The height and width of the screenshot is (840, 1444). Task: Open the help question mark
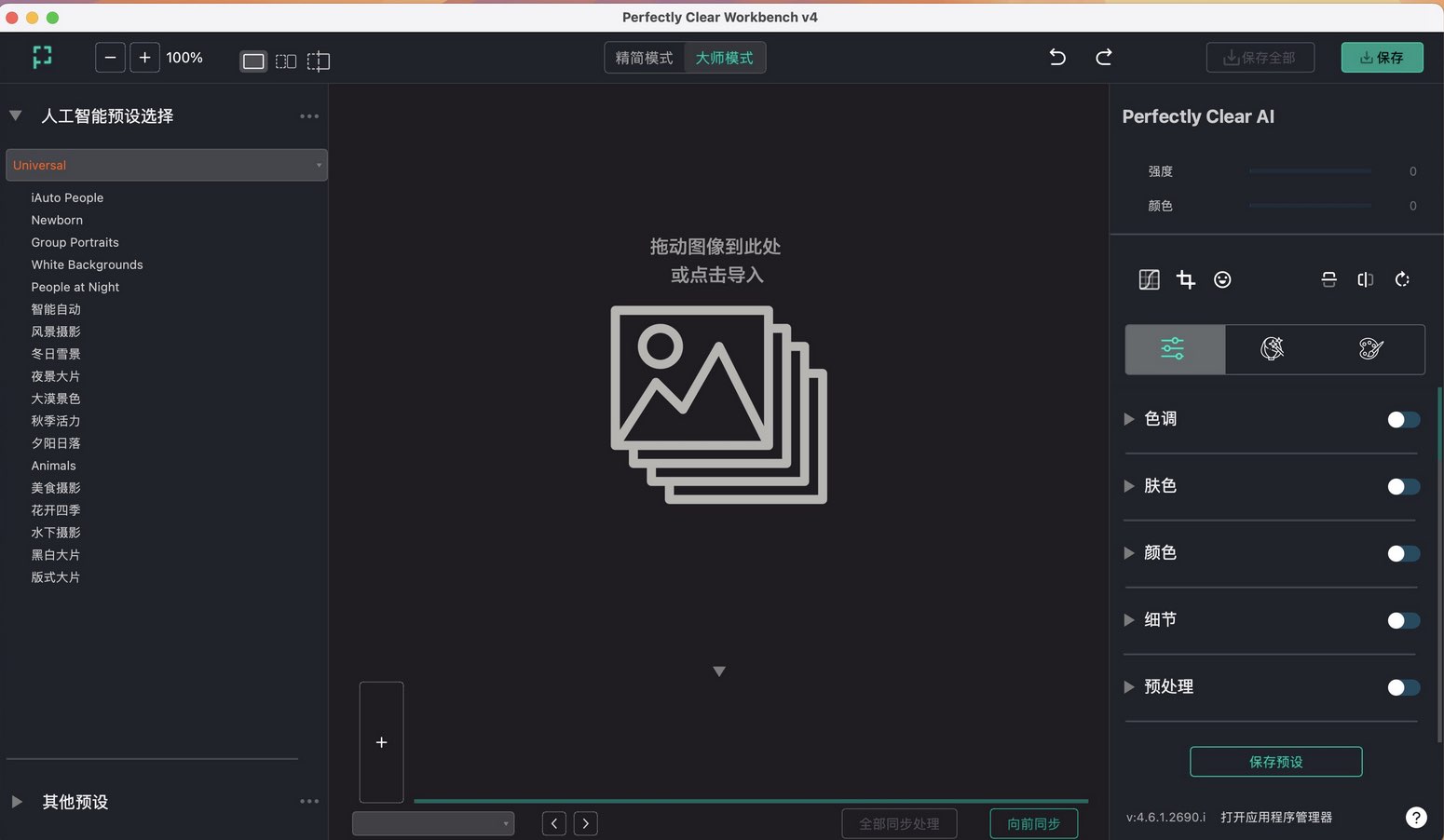[1416, 818]
